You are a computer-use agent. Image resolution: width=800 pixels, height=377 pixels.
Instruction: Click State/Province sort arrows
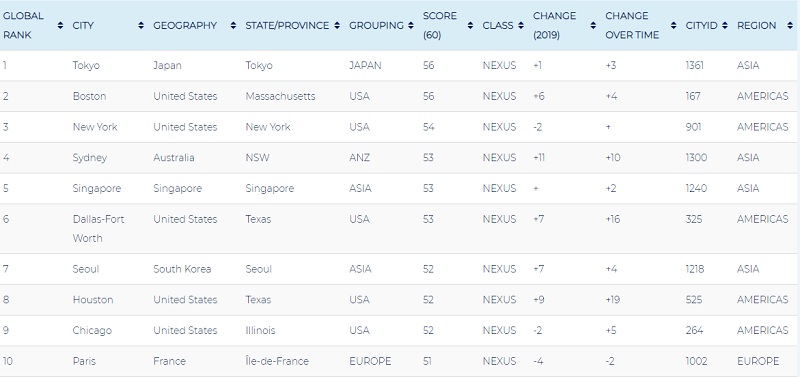pos(337,26)
